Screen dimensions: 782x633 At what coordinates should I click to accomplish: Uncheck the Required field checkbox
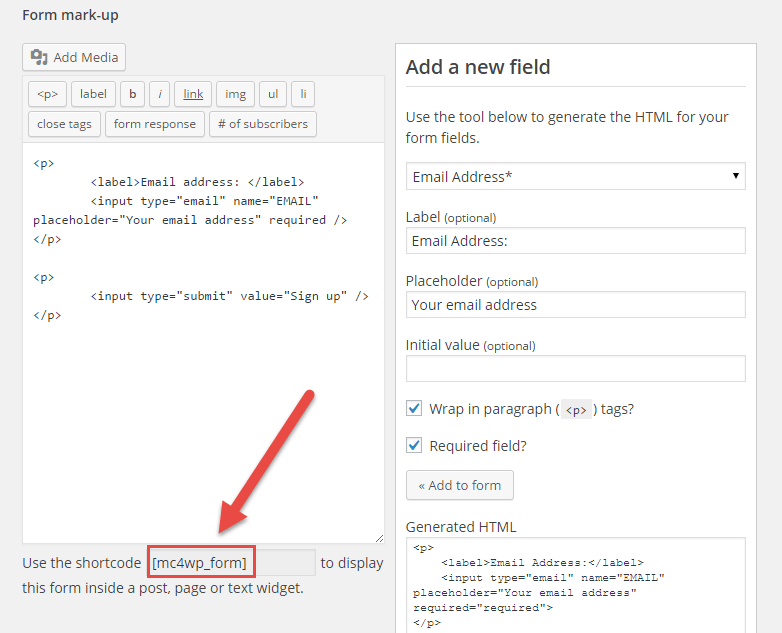click(x=414, y=445)
